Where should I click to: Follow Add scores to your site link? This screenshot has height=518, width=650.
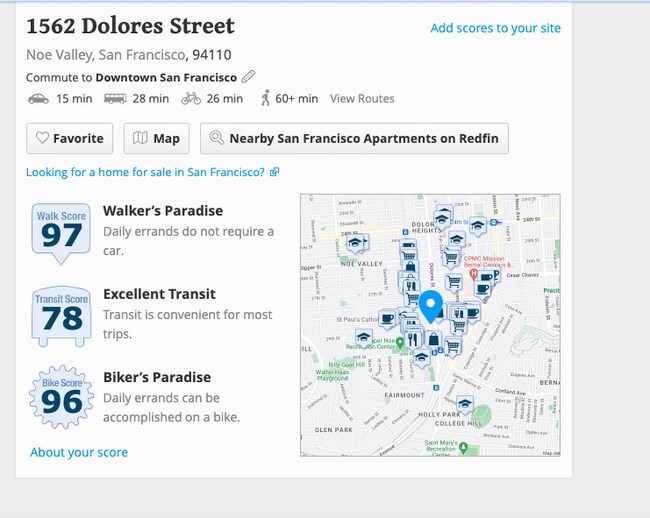[x=495, y=28]
